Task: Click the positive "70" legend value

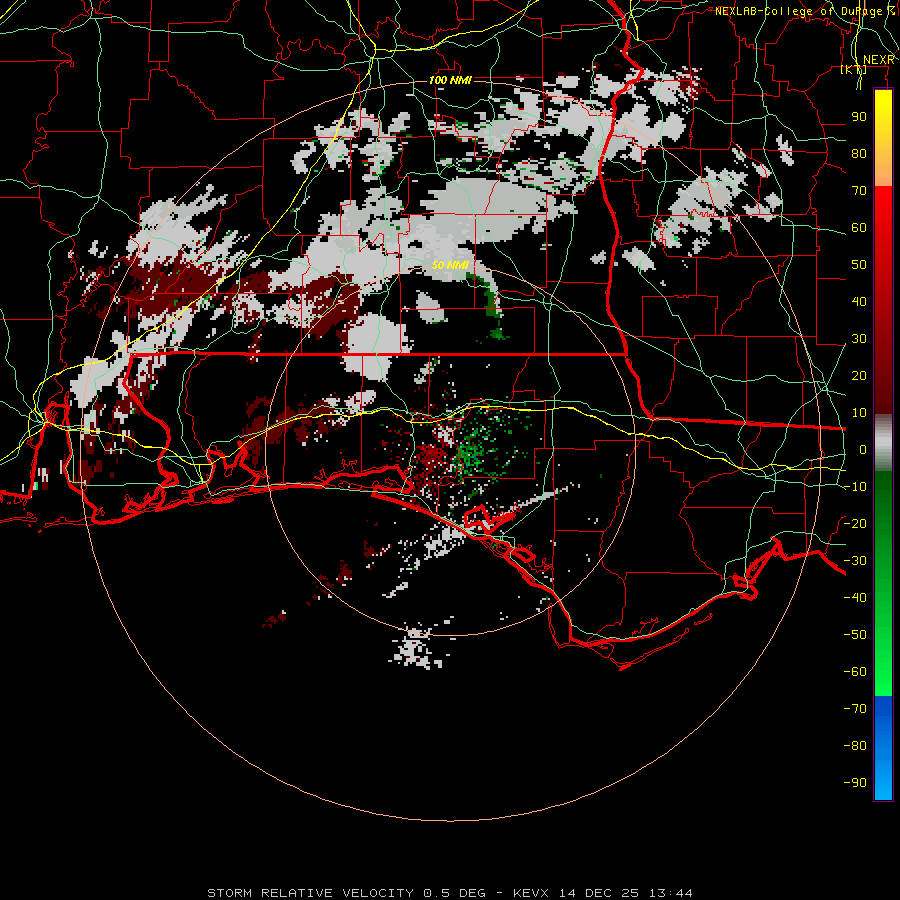Action: tap(859, 191)
